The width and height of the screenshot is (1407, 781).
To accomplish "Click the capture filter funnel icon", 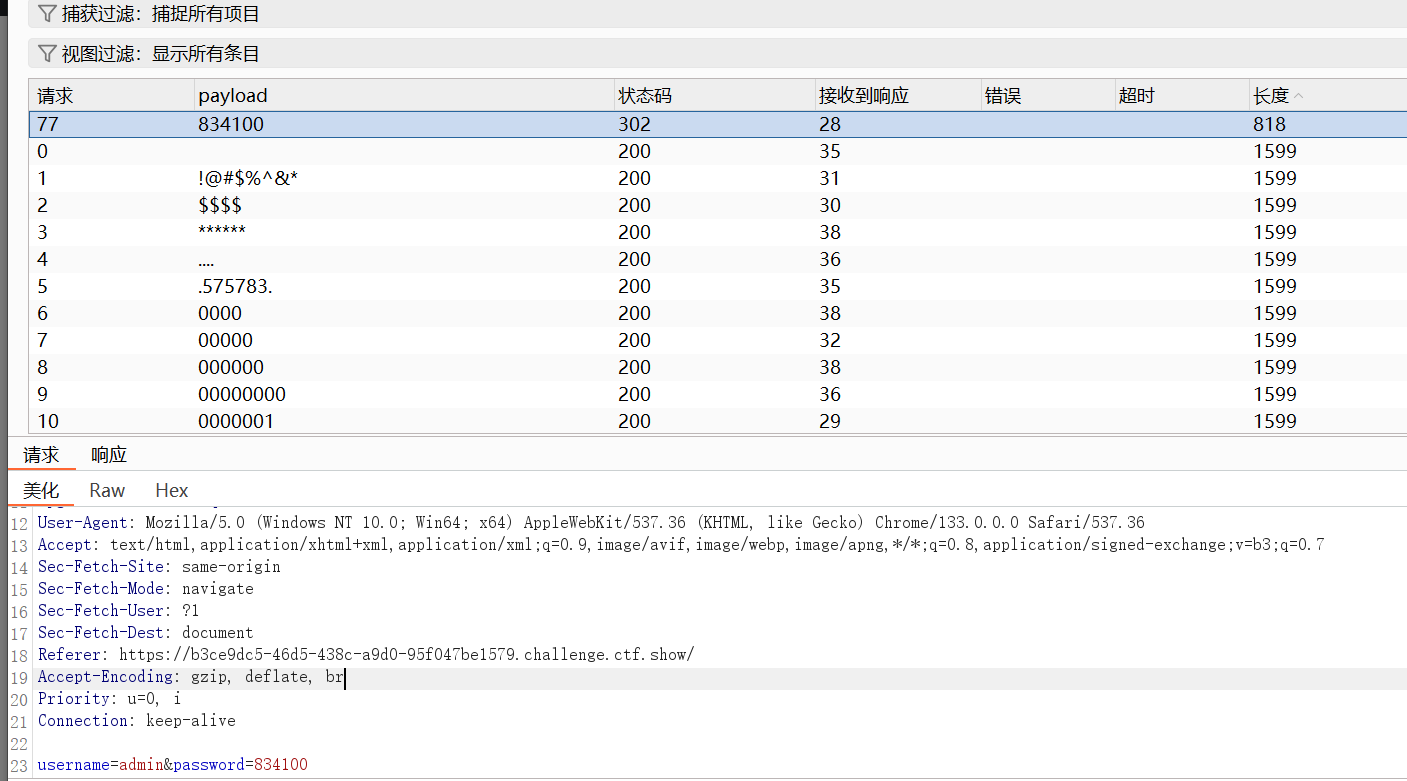I will coord(47,14).
